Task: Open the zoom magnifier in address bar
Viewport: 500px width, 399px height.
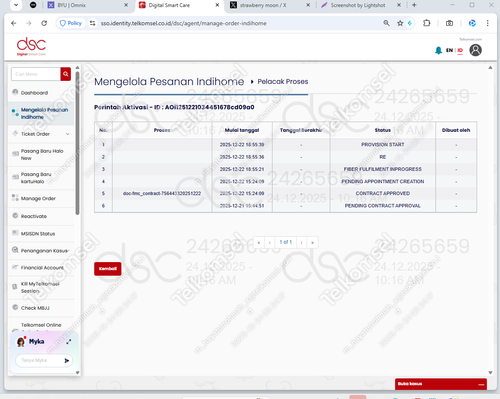Action: (386, 23)
